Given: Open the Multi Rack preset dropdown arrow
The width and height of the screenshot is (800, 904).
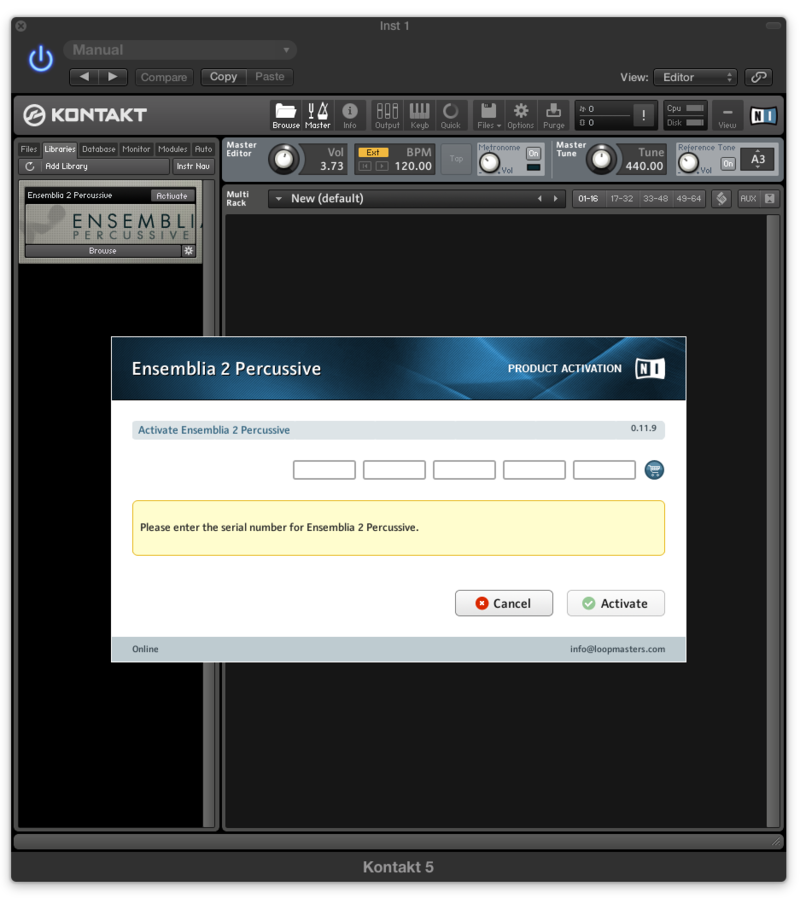Looking at the screenshot, I should point(279,199).
